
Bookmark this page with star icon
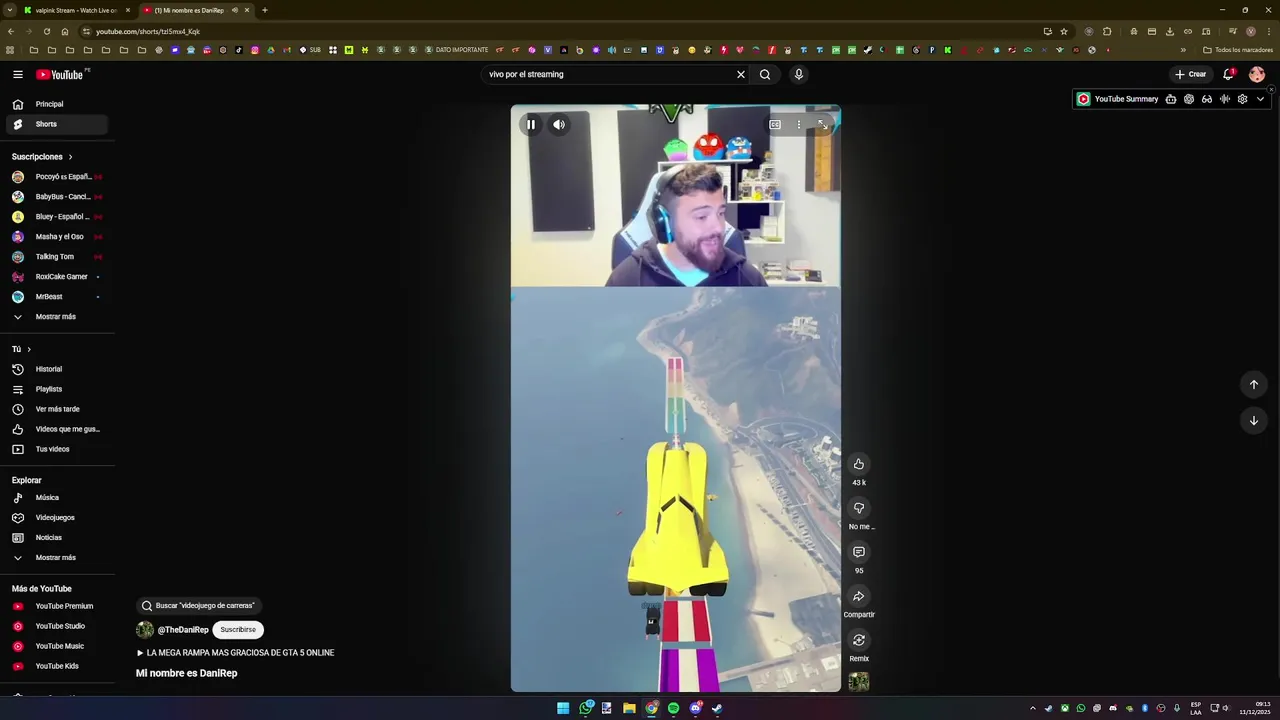1064,31
